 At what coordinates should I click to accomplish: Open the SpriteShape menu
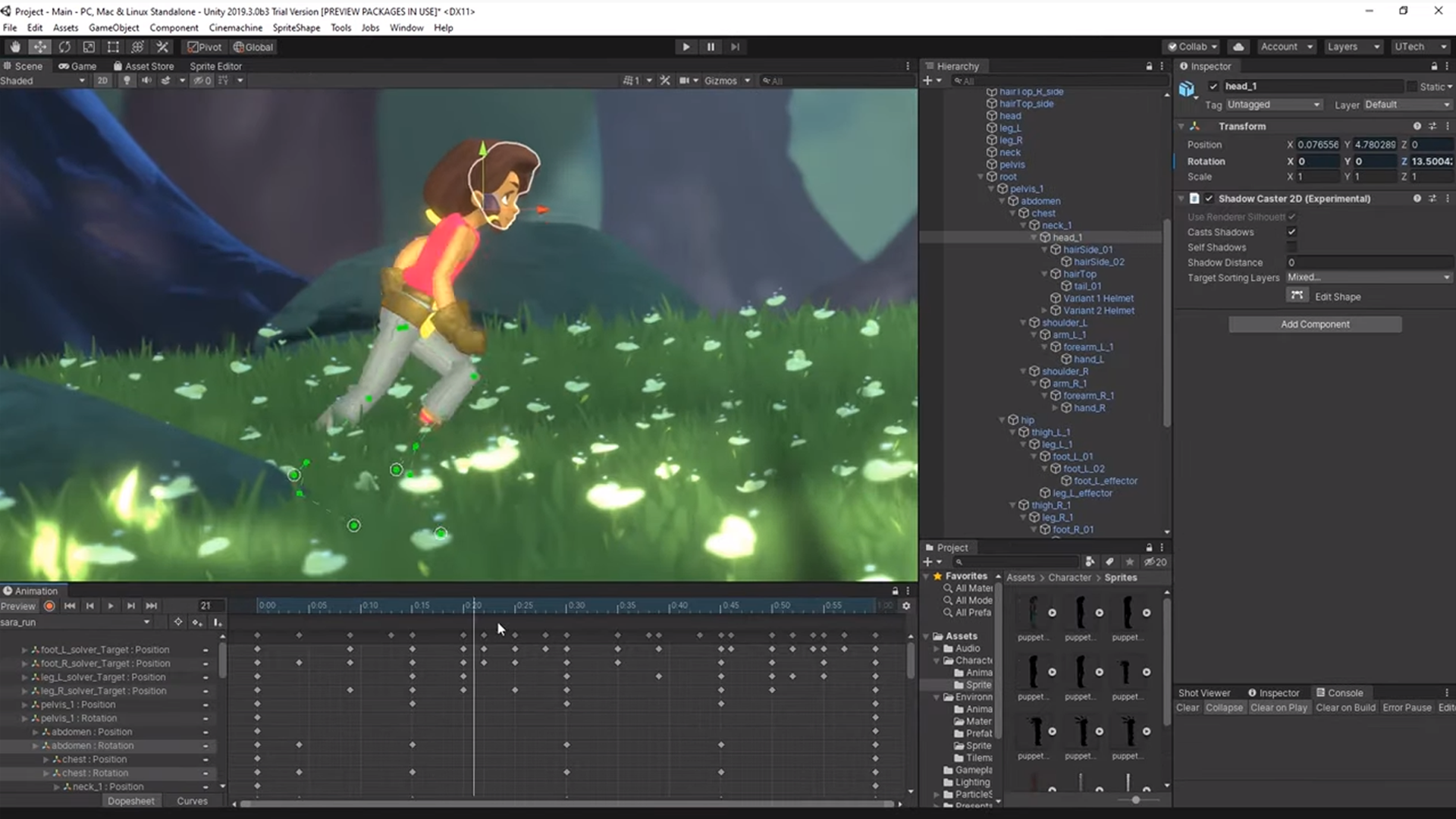pyautogui.click(x=297, y=27)
